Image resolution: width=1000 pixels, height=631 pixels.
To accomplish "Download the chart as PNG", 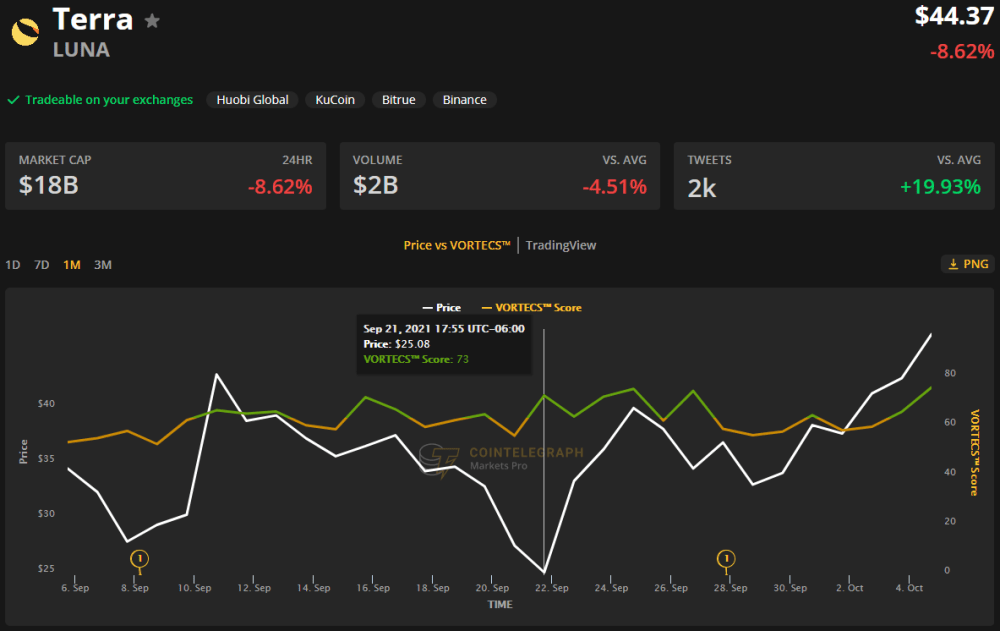I will click(x=967, y=264).
